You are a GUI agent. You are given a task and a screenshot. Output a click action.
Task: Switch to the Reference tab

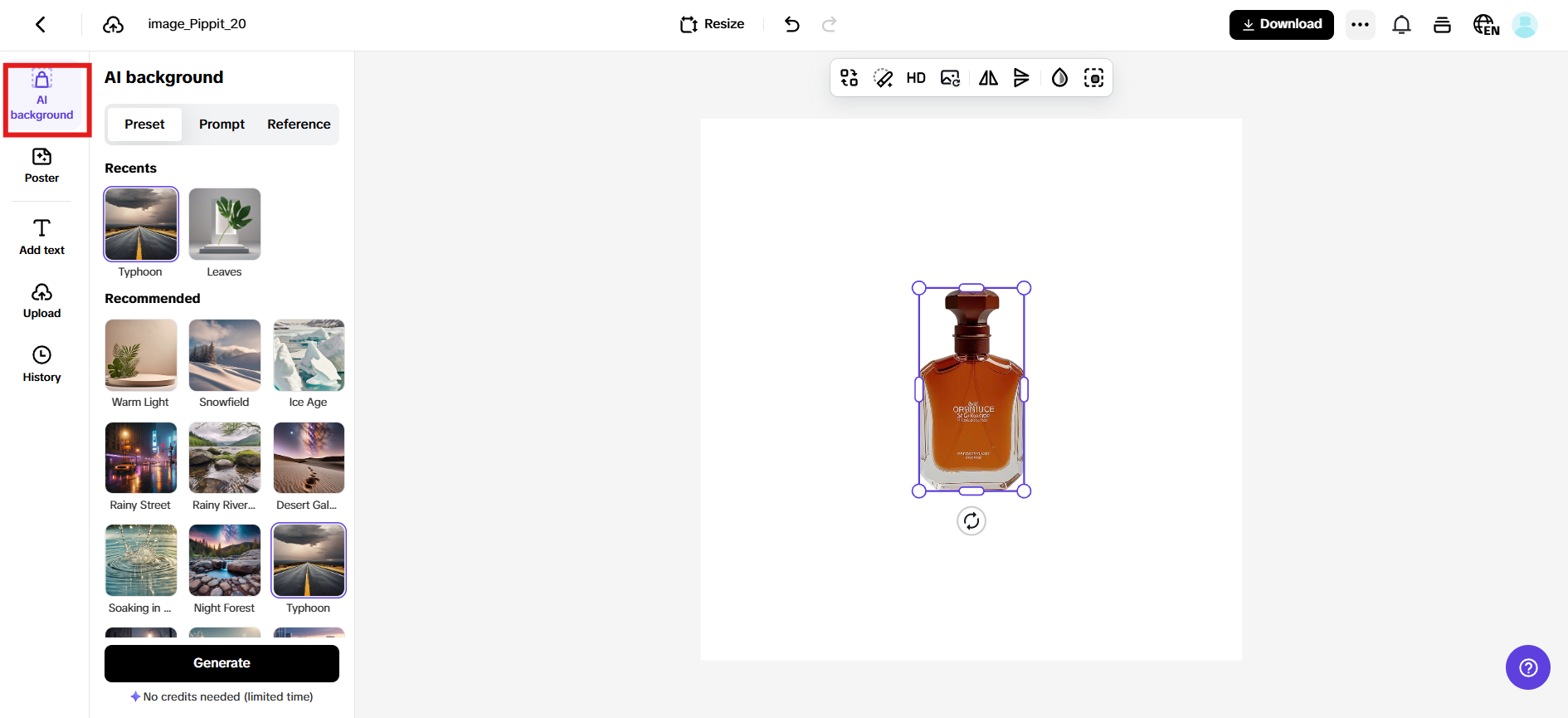(x=299, y=125)
